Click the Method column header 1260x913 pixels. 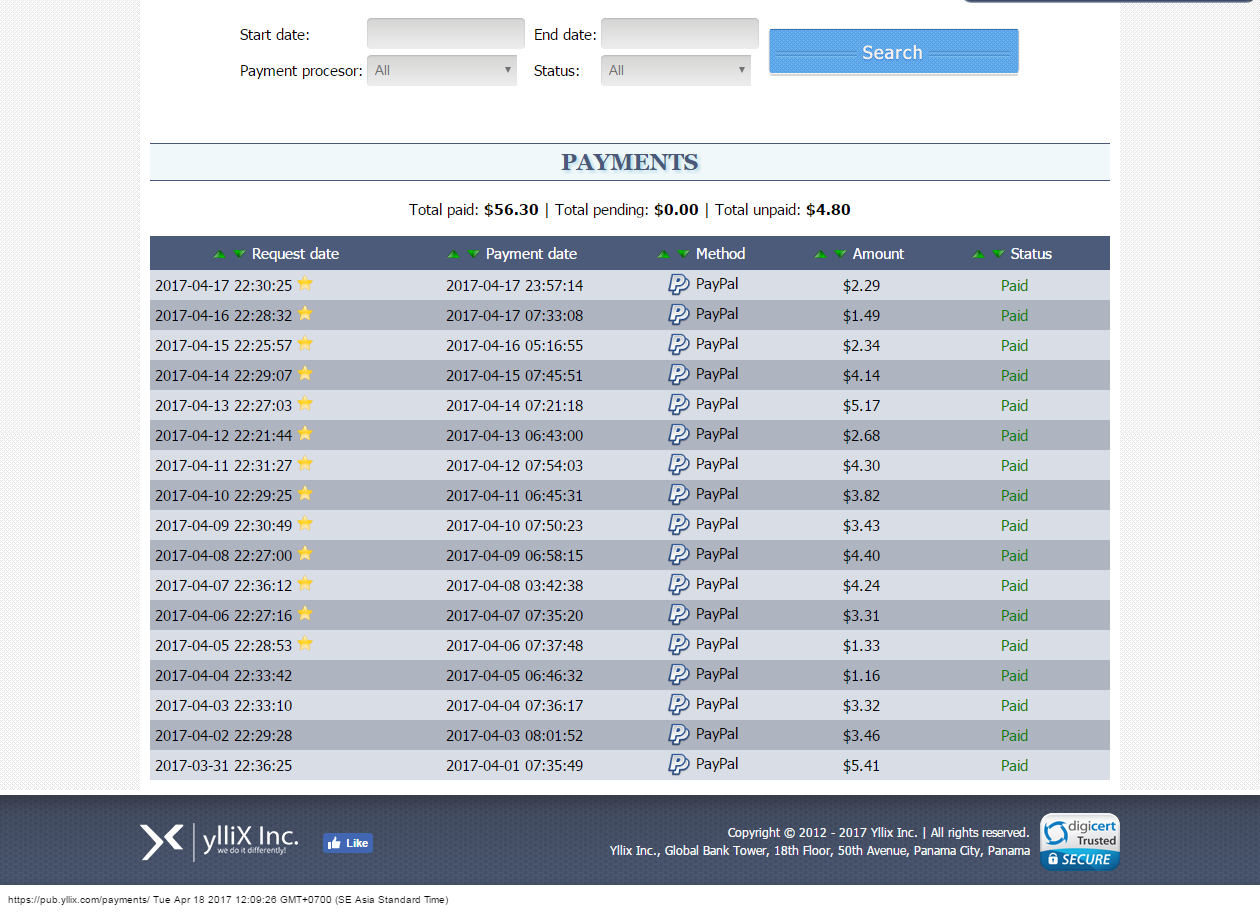click(x=721, y=254)
